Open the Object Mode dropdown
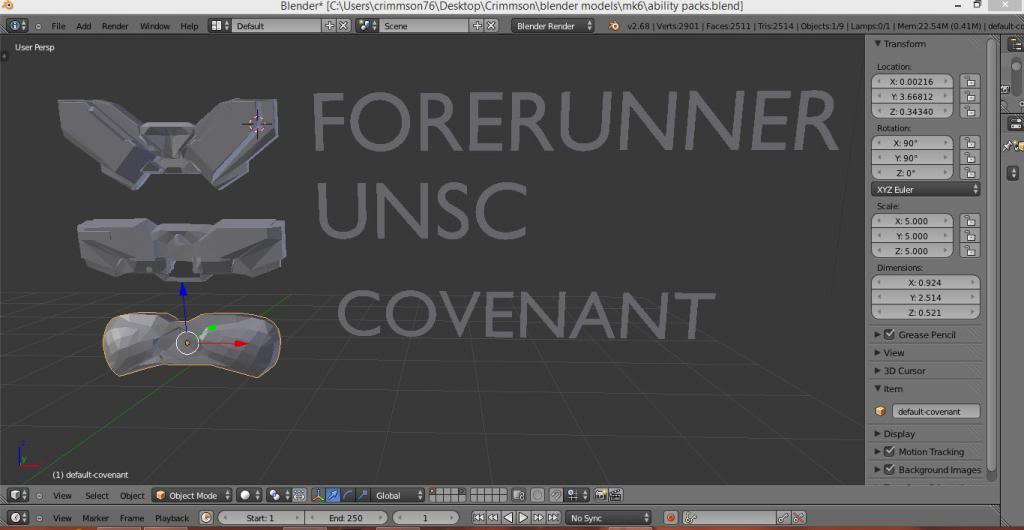 pos(192,495)
